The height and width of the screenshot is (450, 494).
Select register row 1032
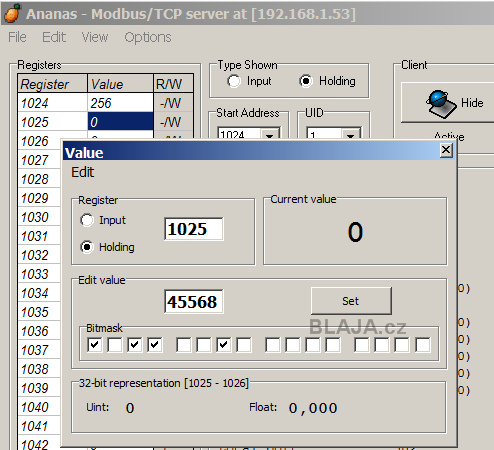(40, 255)
